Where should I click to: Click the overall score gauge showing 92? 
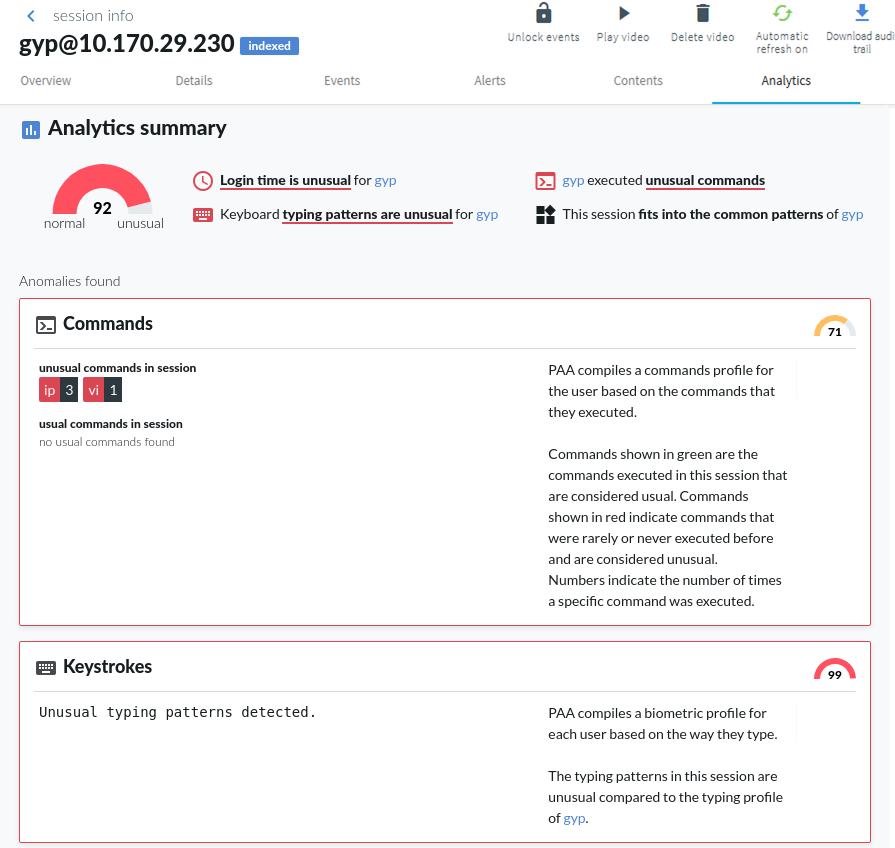102,196
